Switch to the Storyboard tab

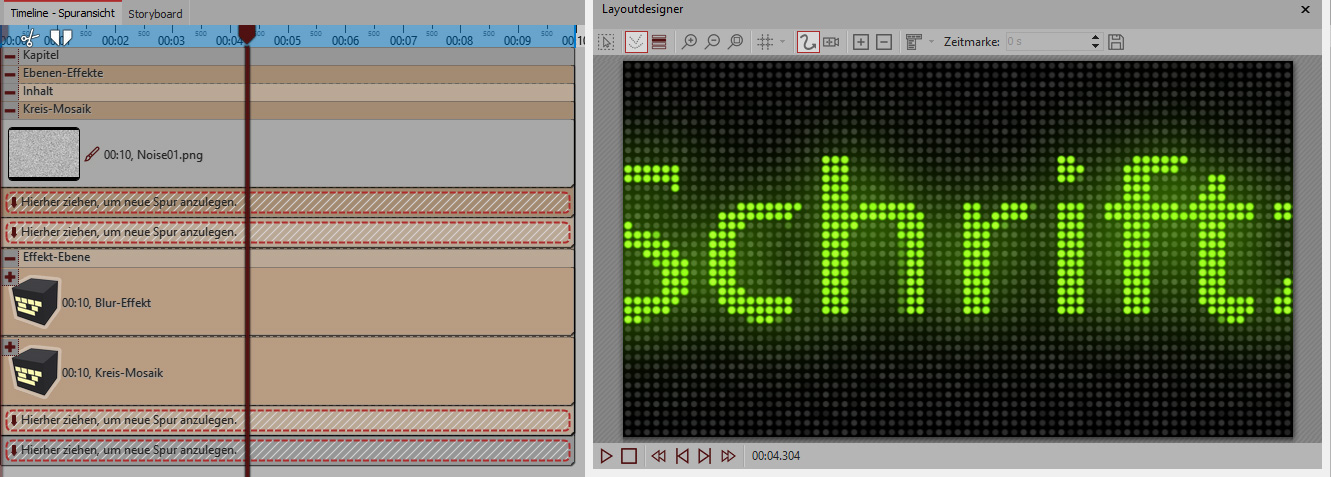pyautogui.click(x=155, y=13)
